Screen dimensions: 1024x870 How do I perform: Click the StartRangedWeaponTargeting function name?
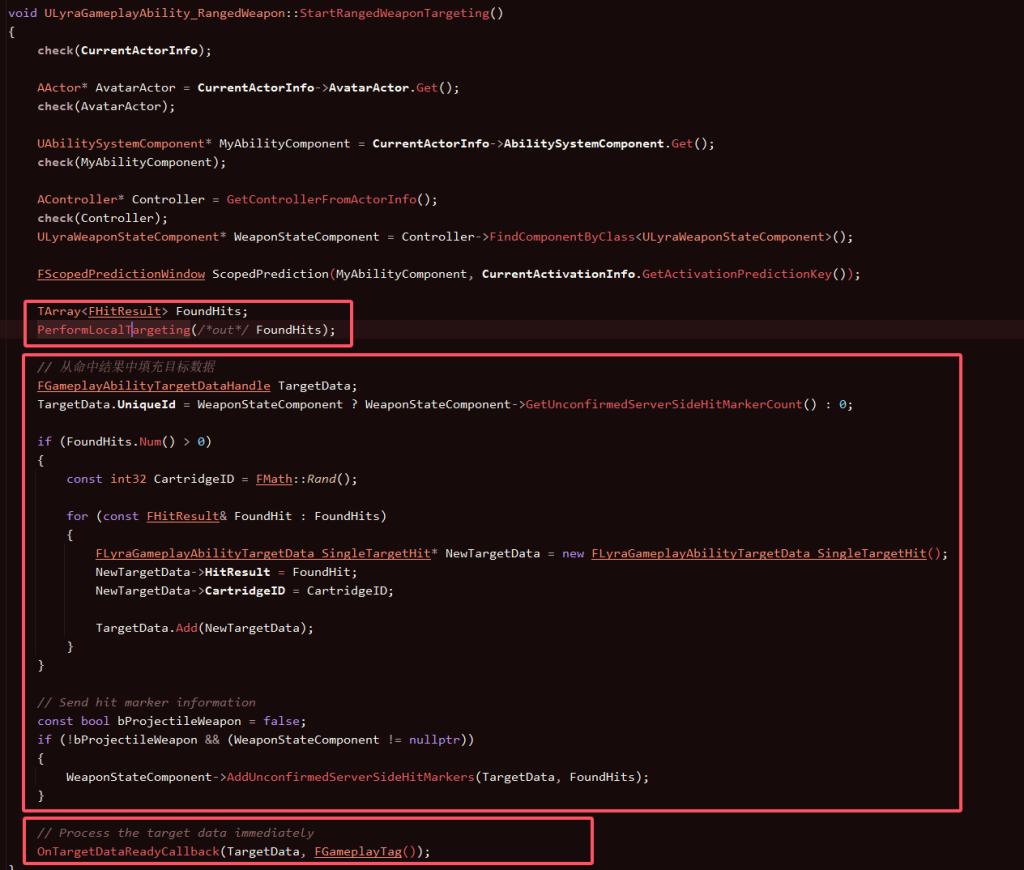404,13
